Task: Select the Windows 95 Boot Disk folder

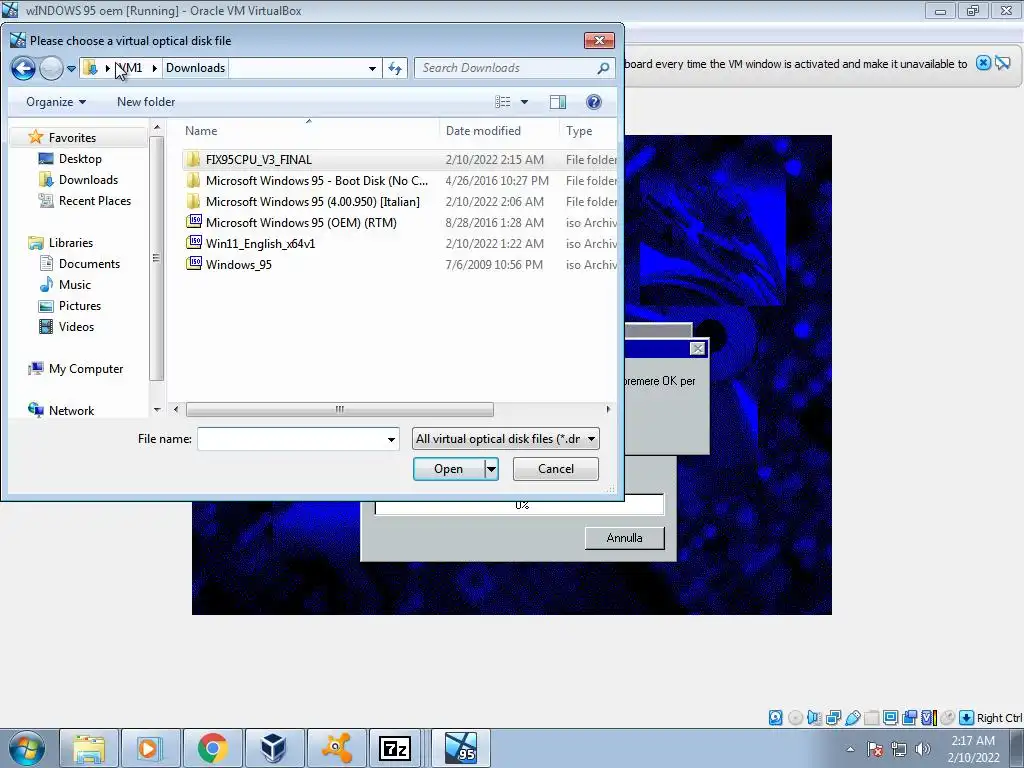Action: click(x=317, y=180)
